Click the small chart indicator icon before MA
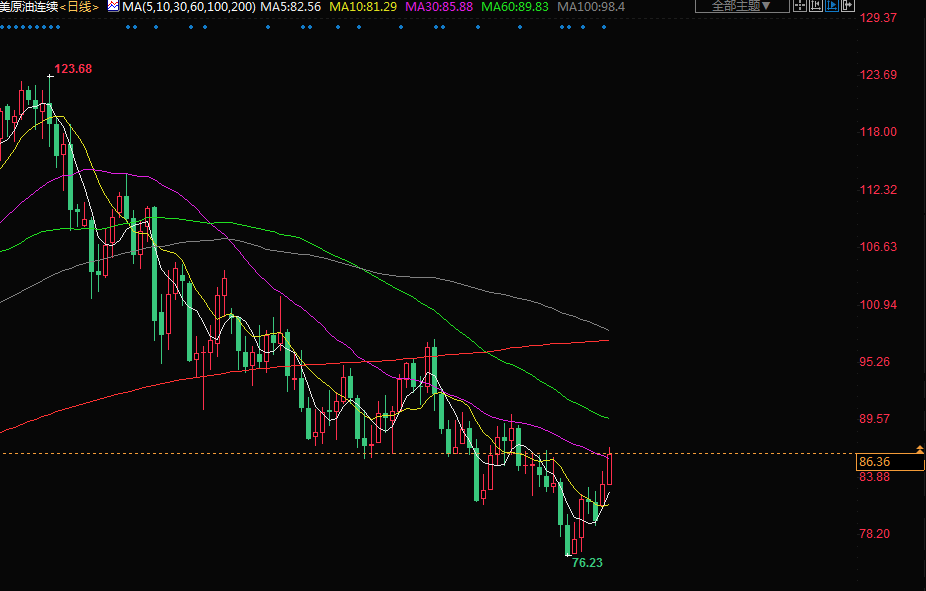 tap(113, 6)
